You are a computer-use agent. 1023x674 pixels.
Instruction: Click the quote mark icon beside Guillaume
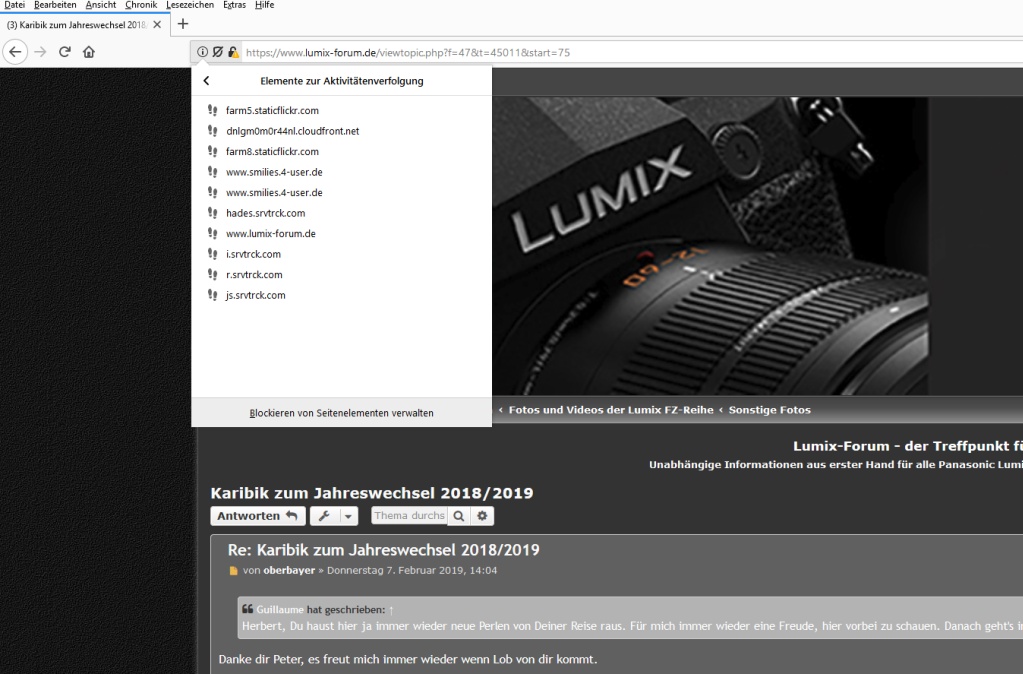click(247, 609)
